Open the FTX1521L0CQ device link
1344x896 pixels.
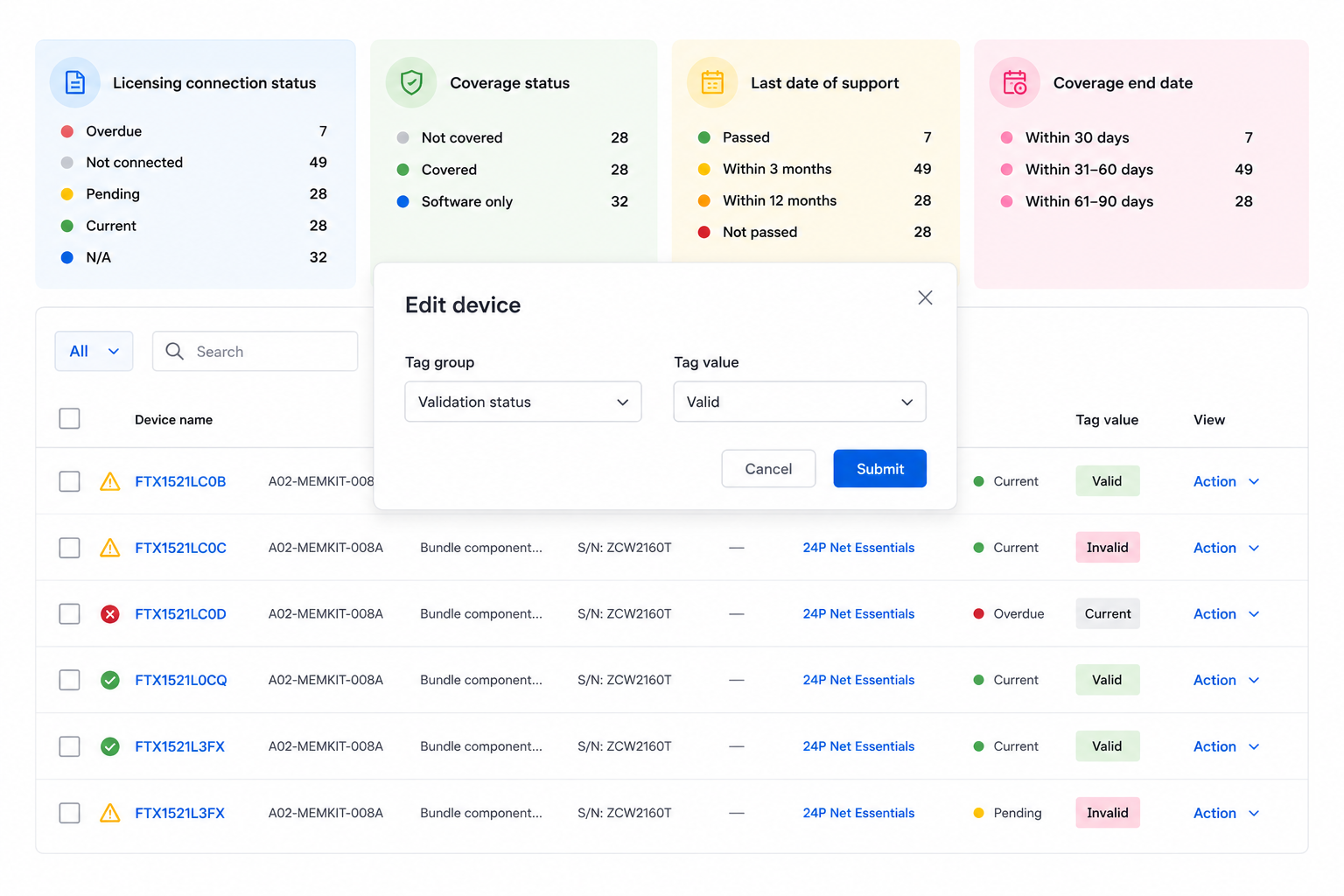point(181,680)
